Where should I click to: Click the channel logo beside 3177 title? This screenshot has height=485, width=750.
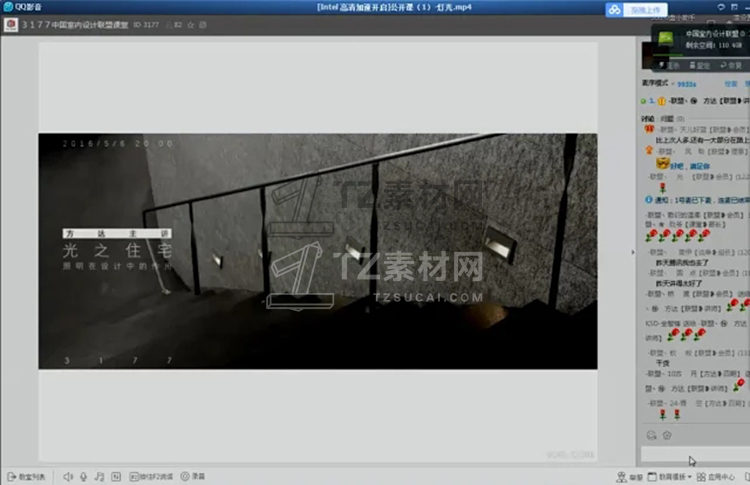[x=11, y=25]
